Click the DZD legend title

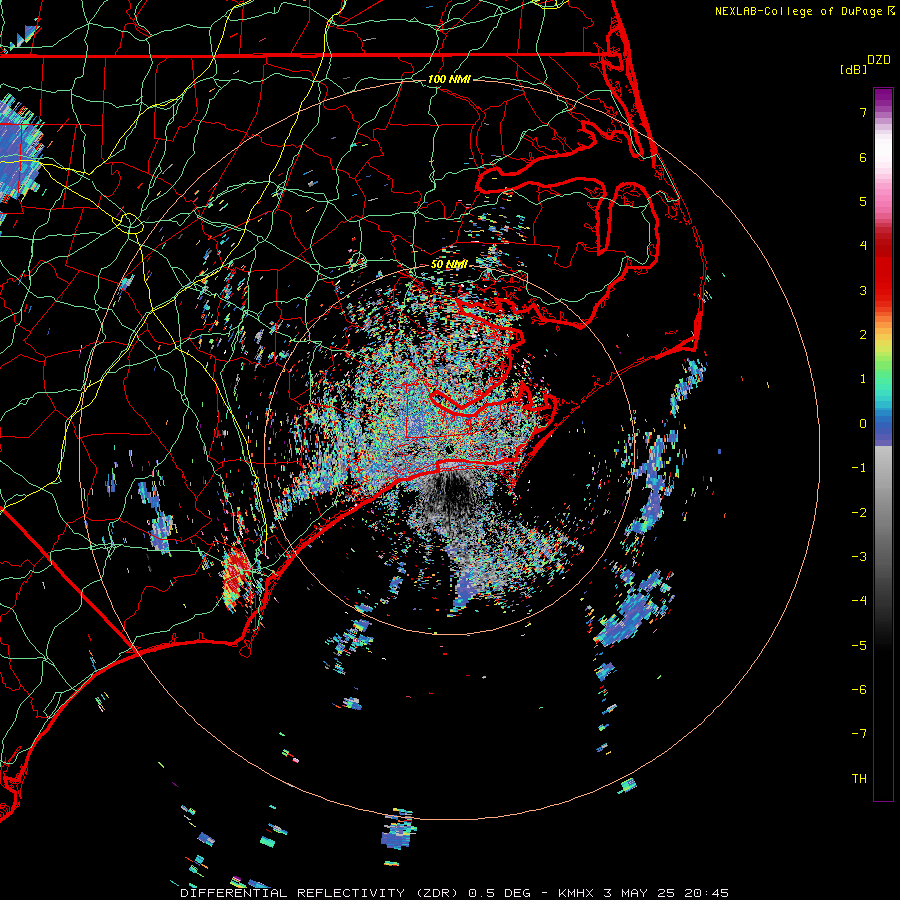[879, 60]
